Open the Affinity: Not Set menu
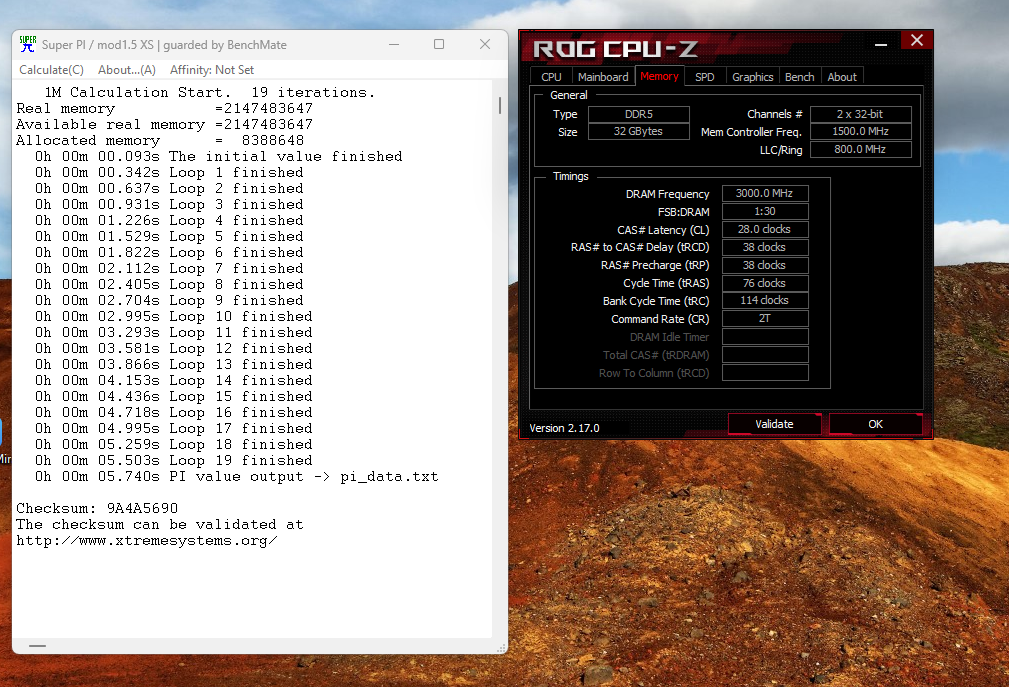Screen dimensions: 1009x687 tap(212, 70)
